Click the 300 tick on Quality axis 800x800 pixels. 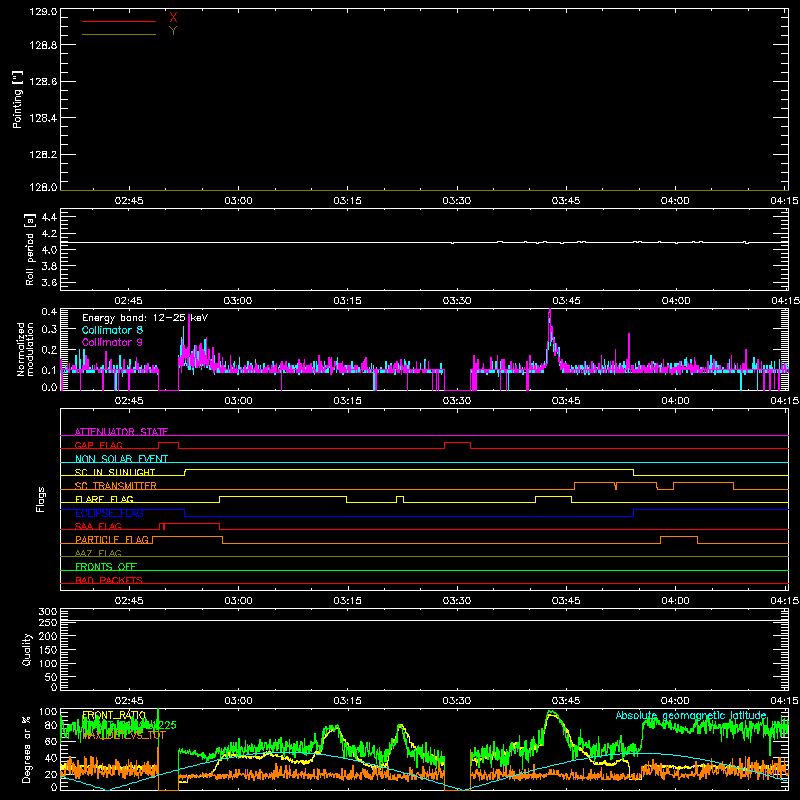point(47,611)
